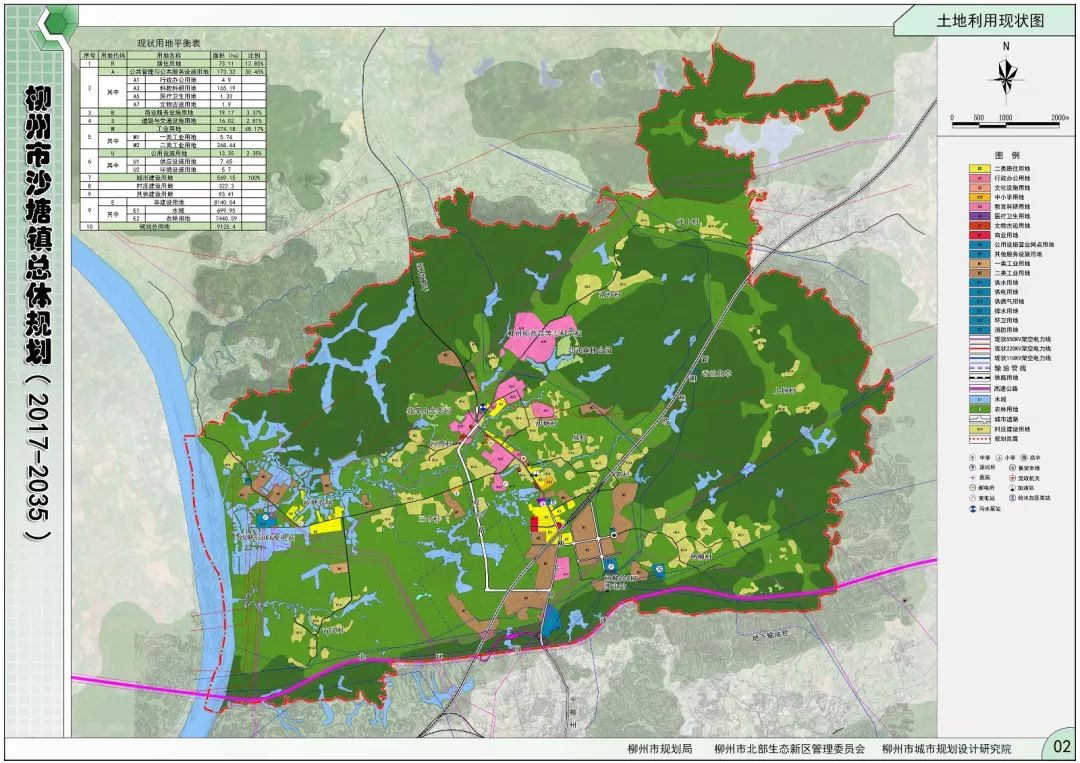
Task: Click the purple 医疗卫生用地 legend swatch
Action: tap(979, 216)
